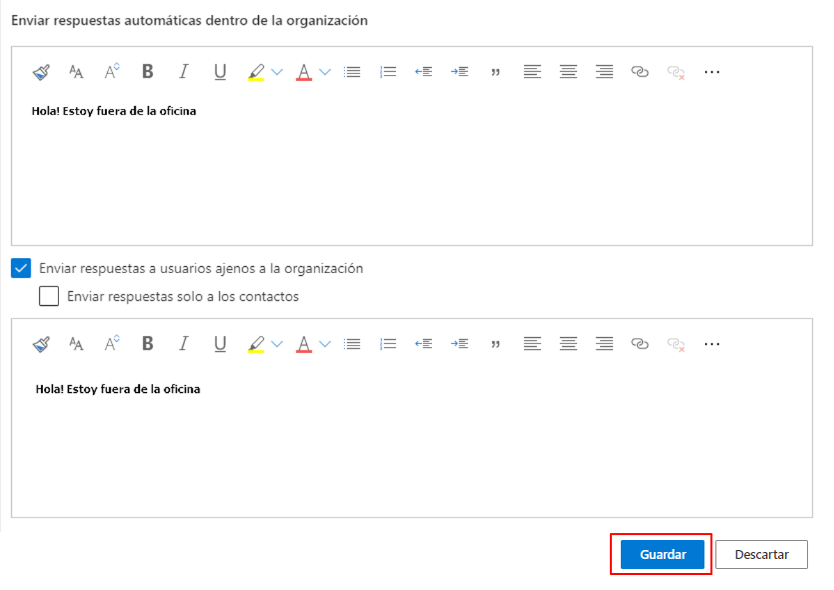Toggle italic in external reply toolbar
Image resolution: width=834 pixels, height=590 pixels.
coord(184,344)
